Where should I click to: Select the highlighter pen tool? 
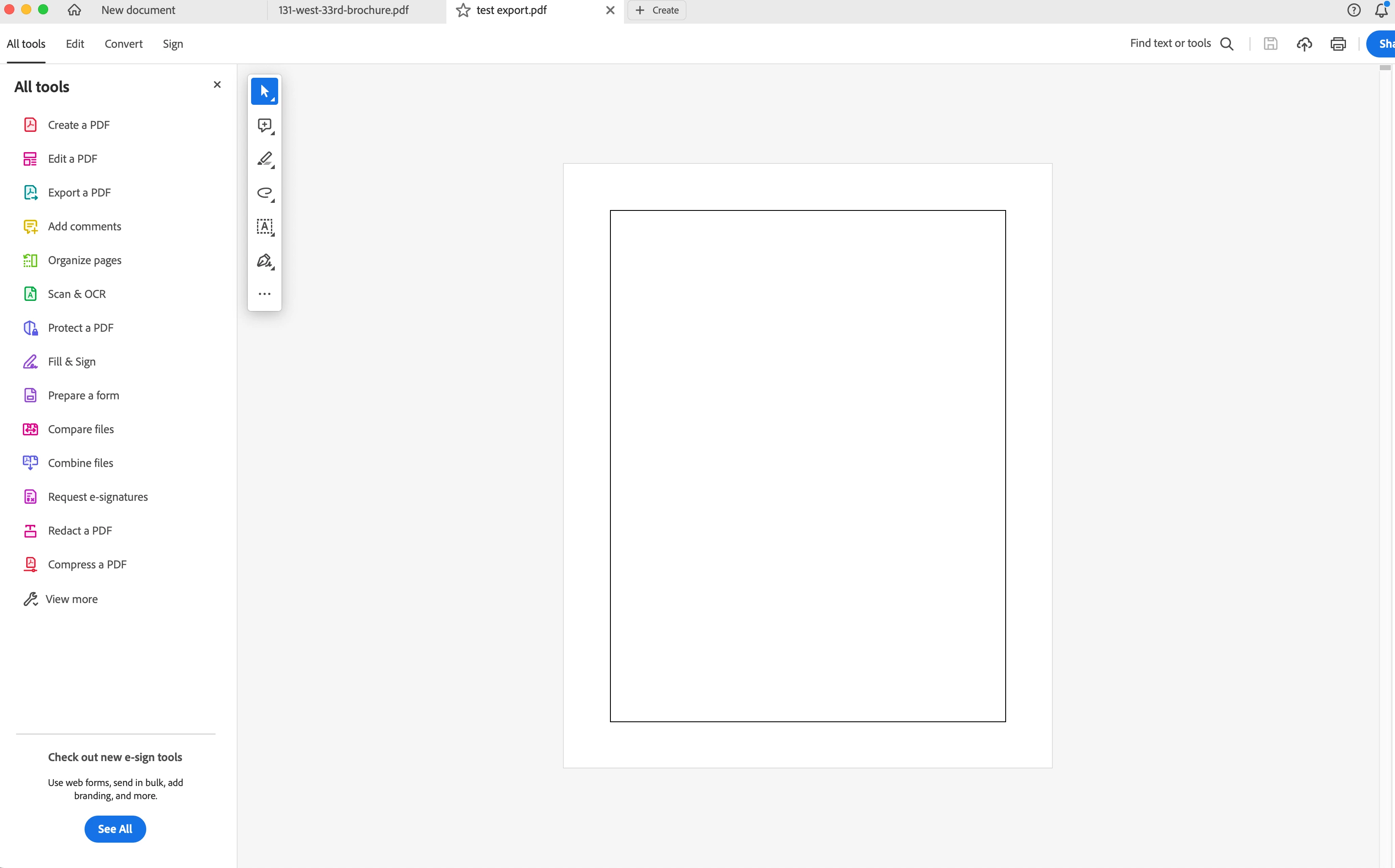coord(264,159)
